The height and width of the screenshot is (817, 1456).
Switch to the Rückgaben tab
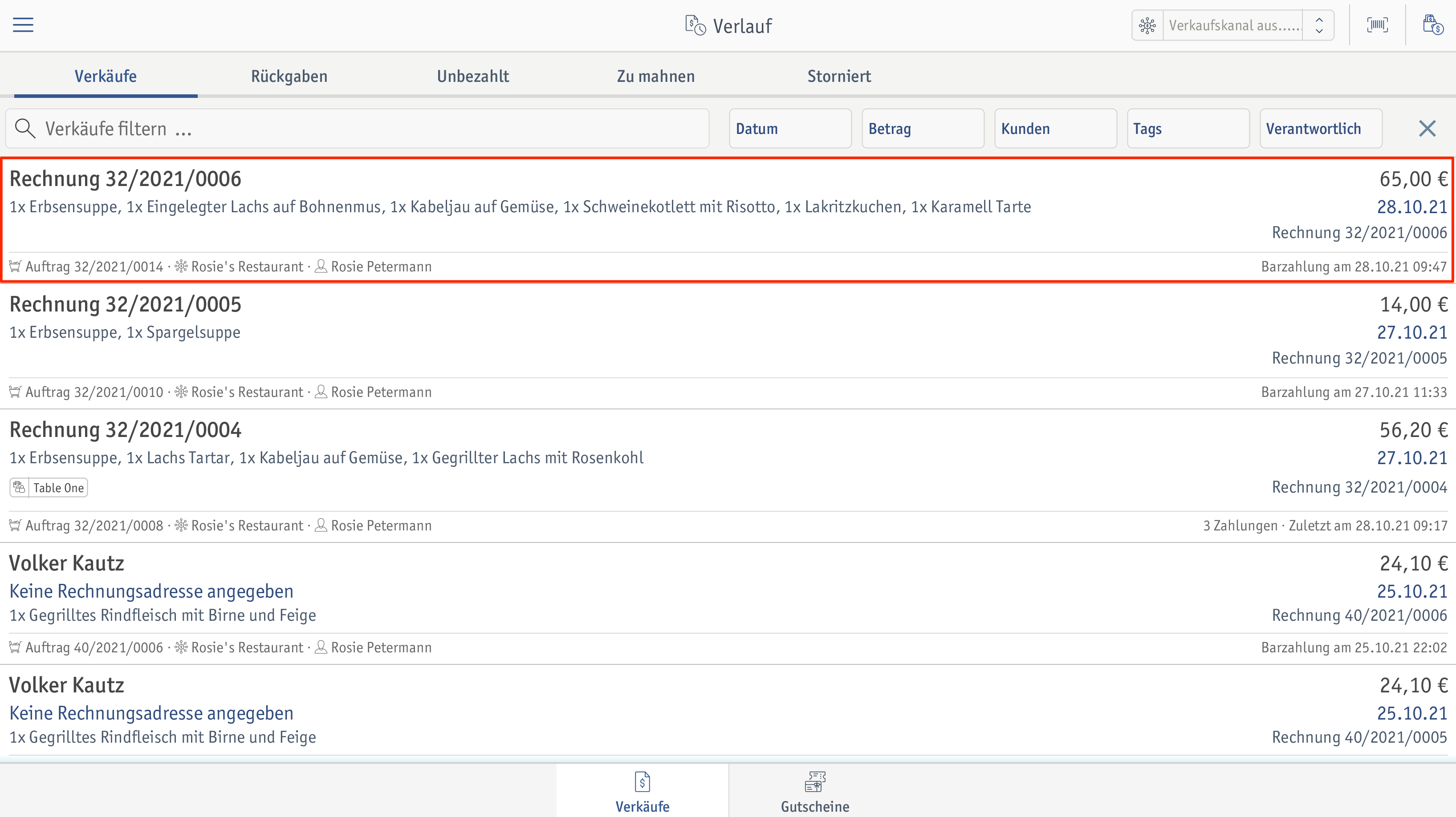(x=289, y=76)
